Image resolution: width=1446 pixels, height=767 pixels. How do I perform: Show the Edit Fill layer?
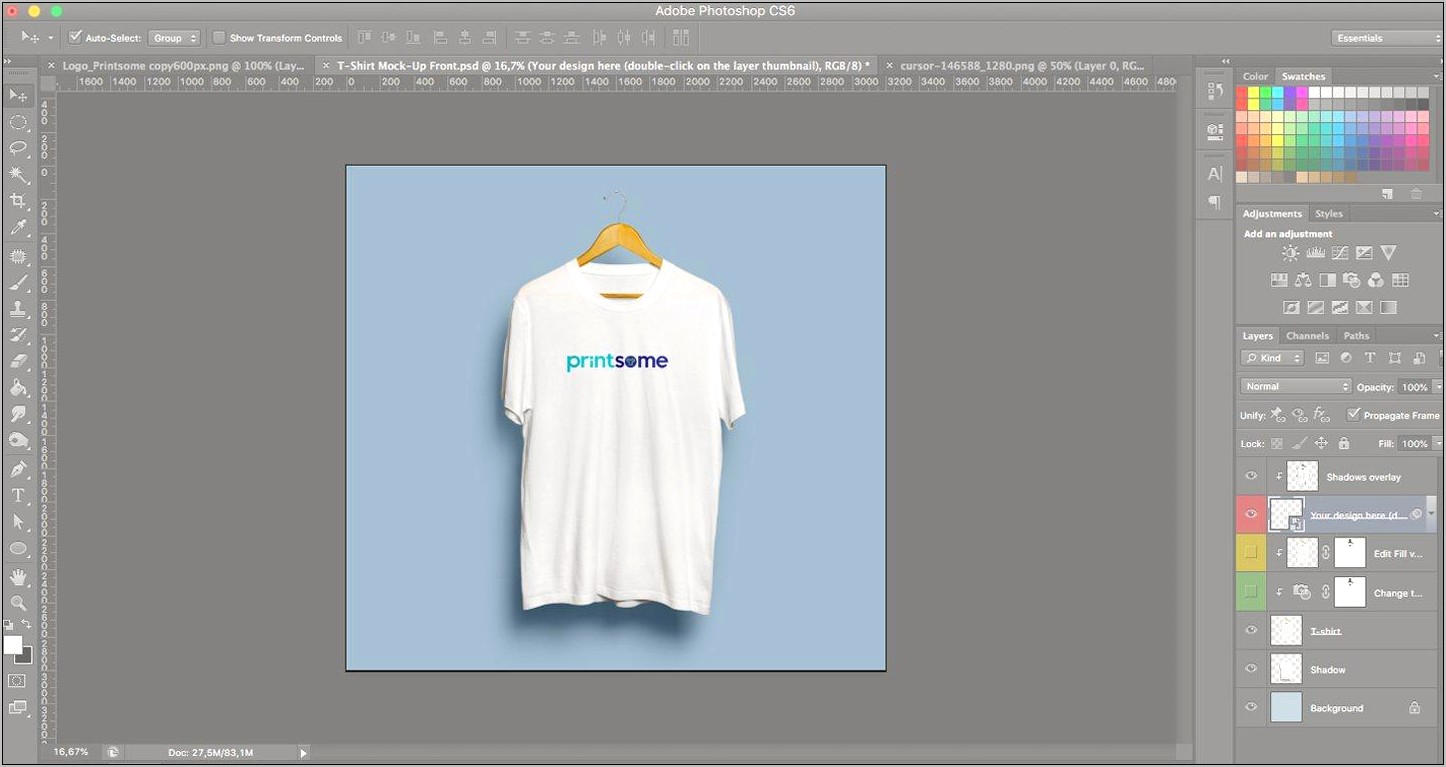click(1251, 552)
